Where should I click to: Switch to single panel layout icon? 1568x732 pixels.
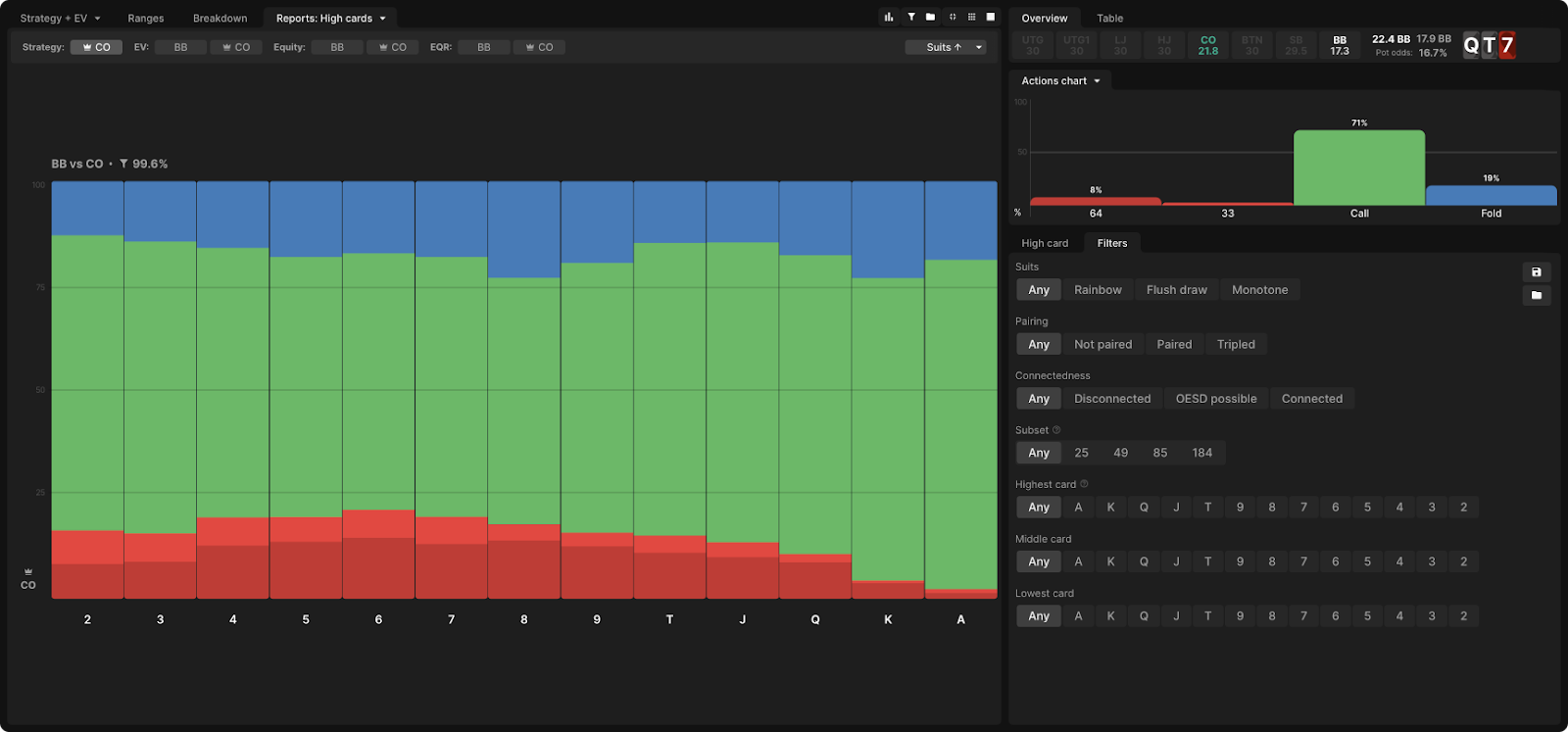991,17
